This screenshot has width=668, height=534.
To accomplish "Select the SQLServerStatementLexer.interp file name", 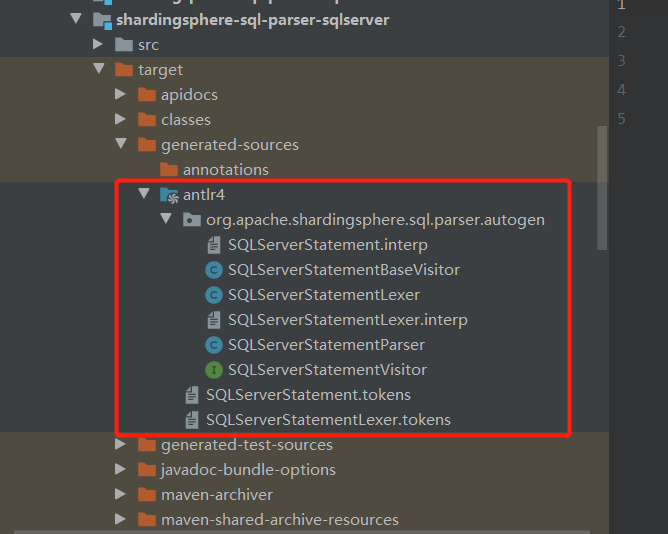I will (348, 320).
